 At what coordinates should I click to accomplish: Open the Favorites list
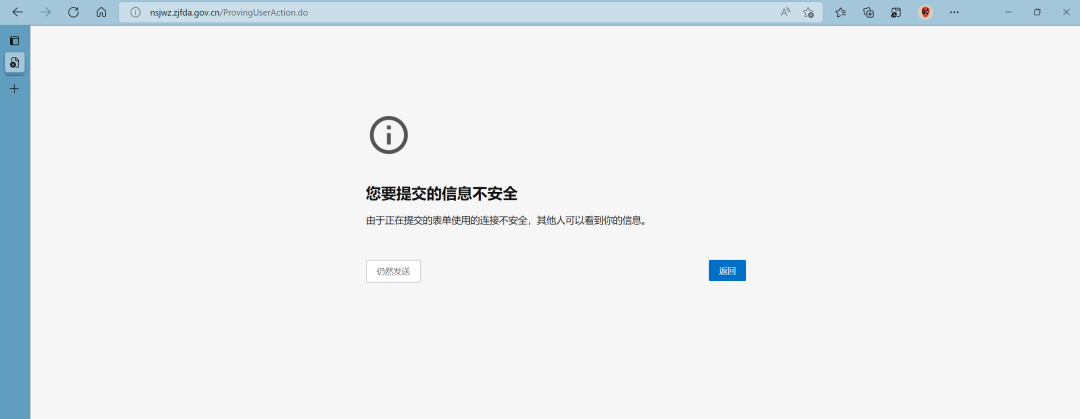[x=841, y=12]
